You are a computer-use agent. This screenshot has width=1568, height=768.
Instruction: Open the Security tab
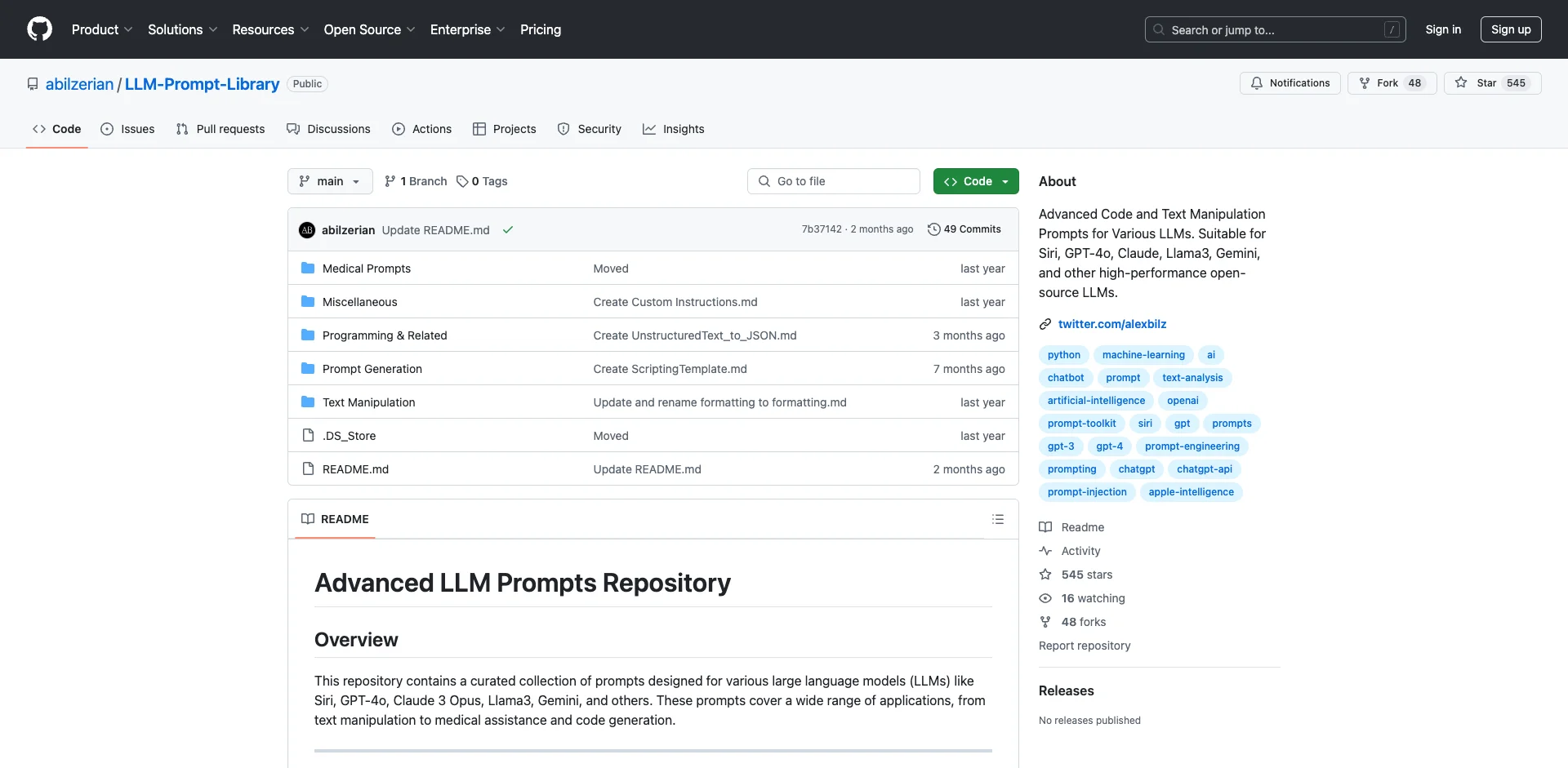[589, 129]
